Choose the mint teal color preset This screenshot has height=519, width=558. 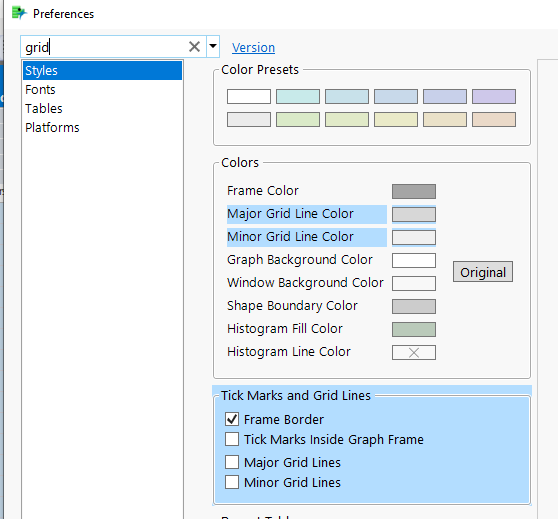[298, 96]
